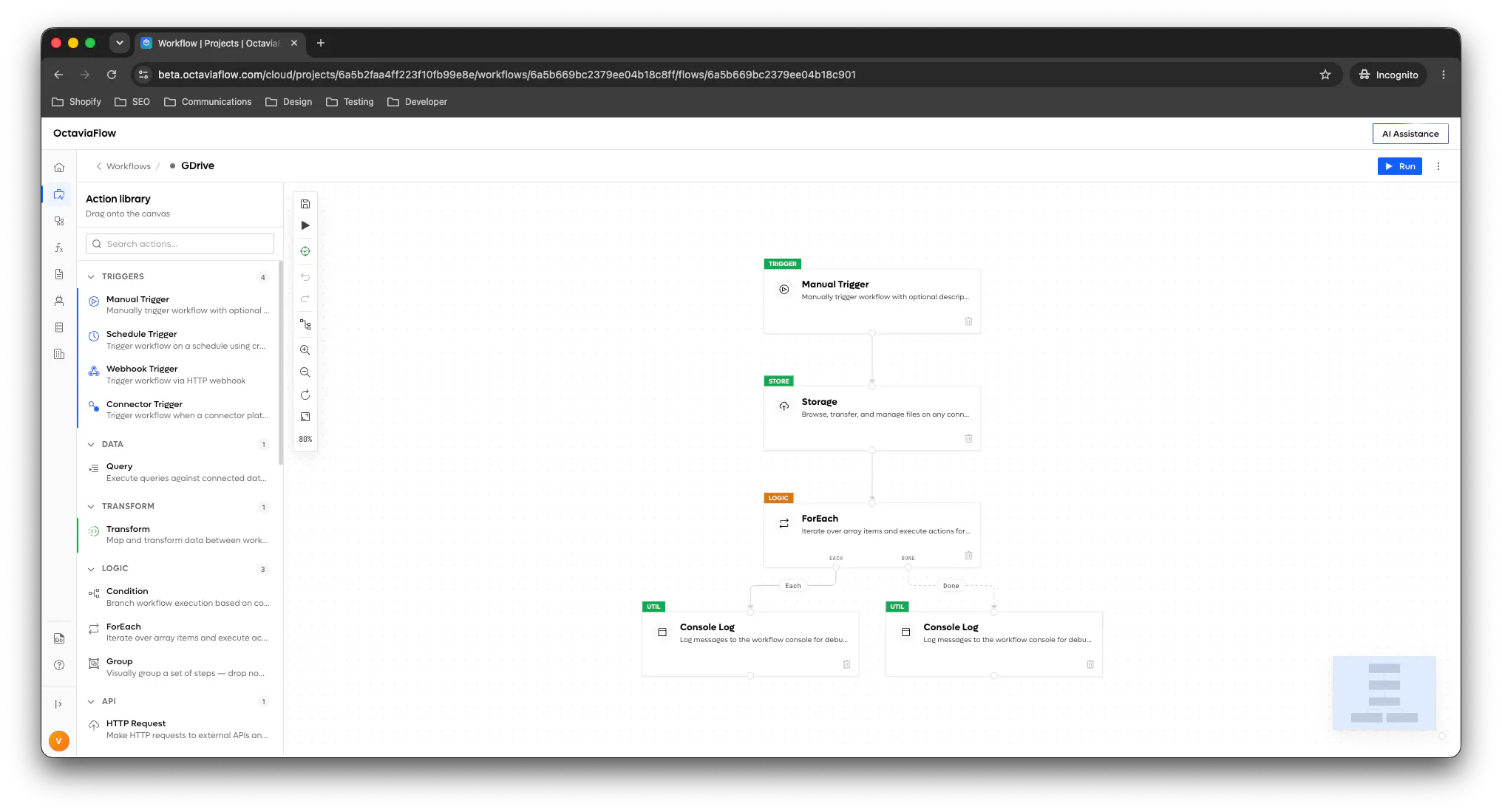
Task: Select Schedule Trigger in the action library
Action: click(180, 340)
